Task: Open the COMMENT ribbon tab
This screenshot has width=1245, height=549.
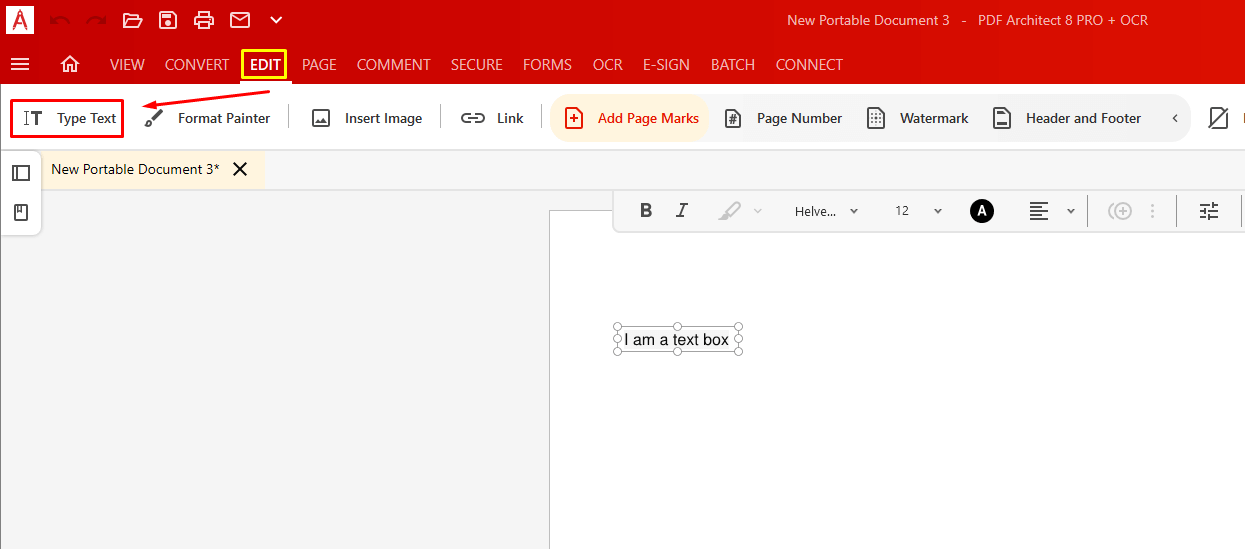Action: (393, 64)
